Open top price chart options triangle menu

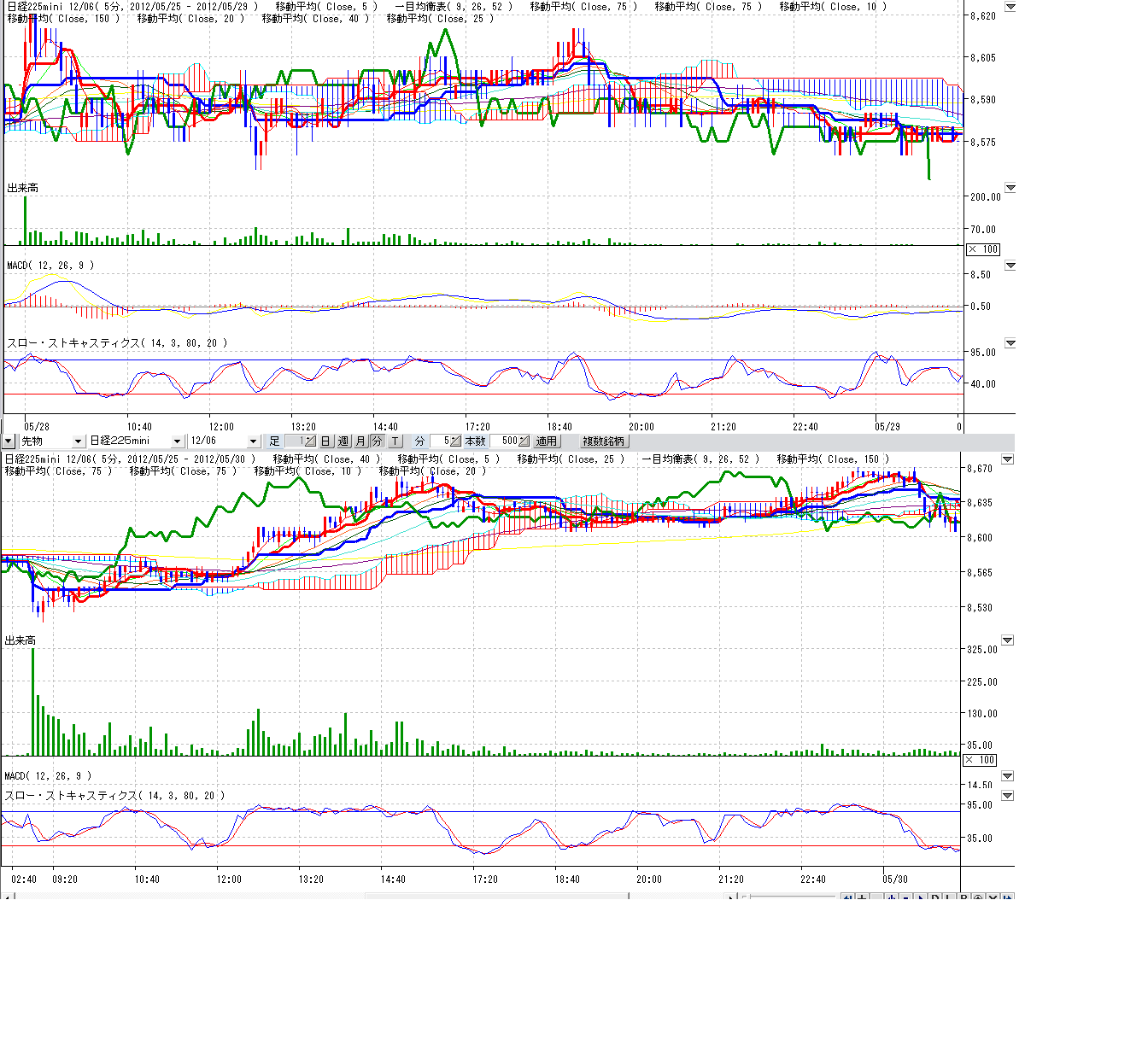[1010, 8]
